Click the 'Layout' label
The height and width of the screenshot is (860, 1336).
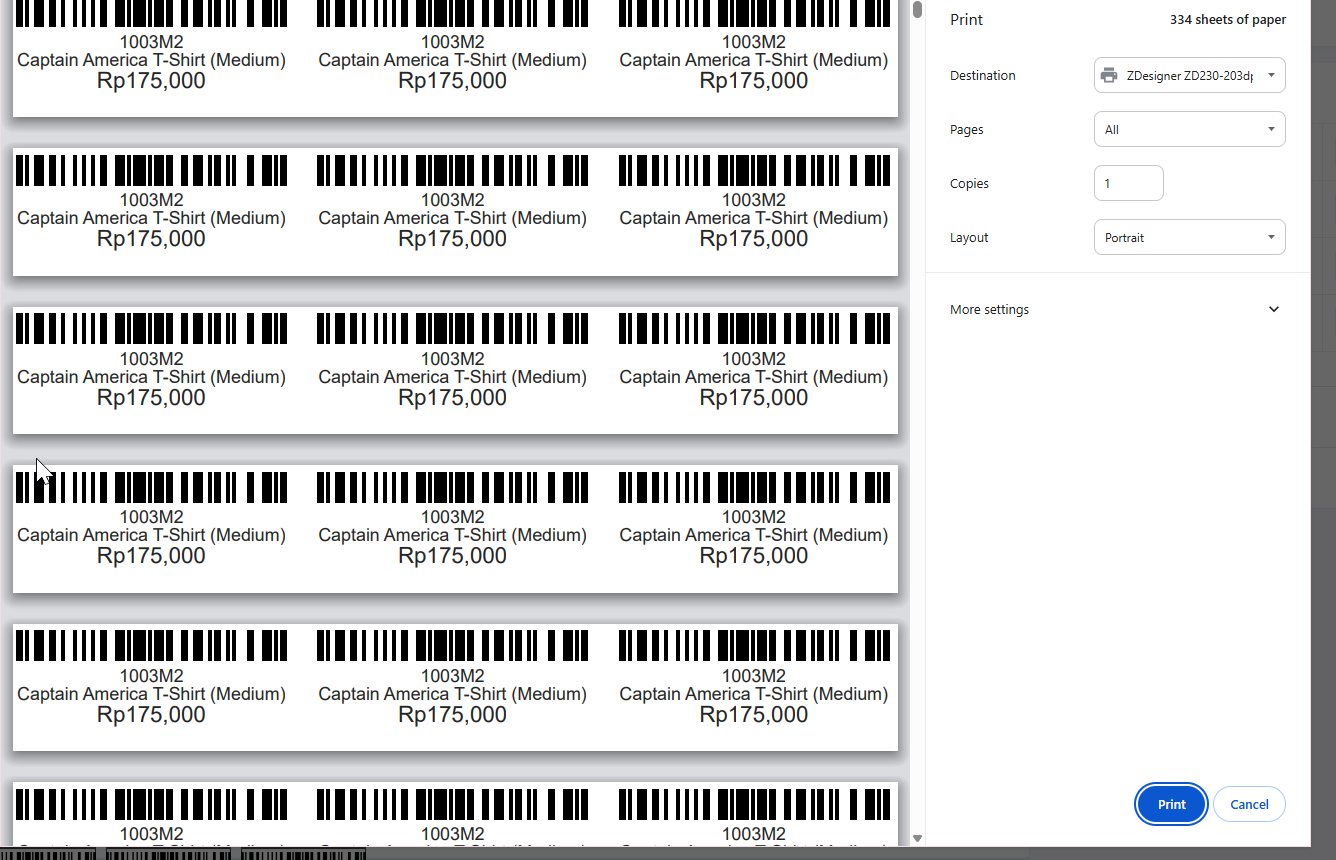[969, 238]
